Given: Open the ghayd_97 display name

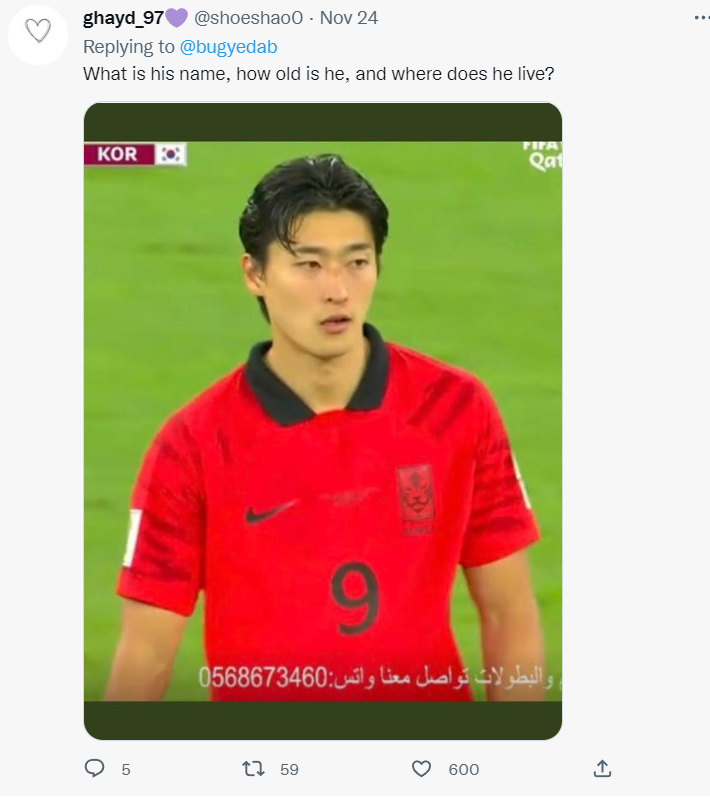Looking at the screenshot, I should click(x=123, y=18).
